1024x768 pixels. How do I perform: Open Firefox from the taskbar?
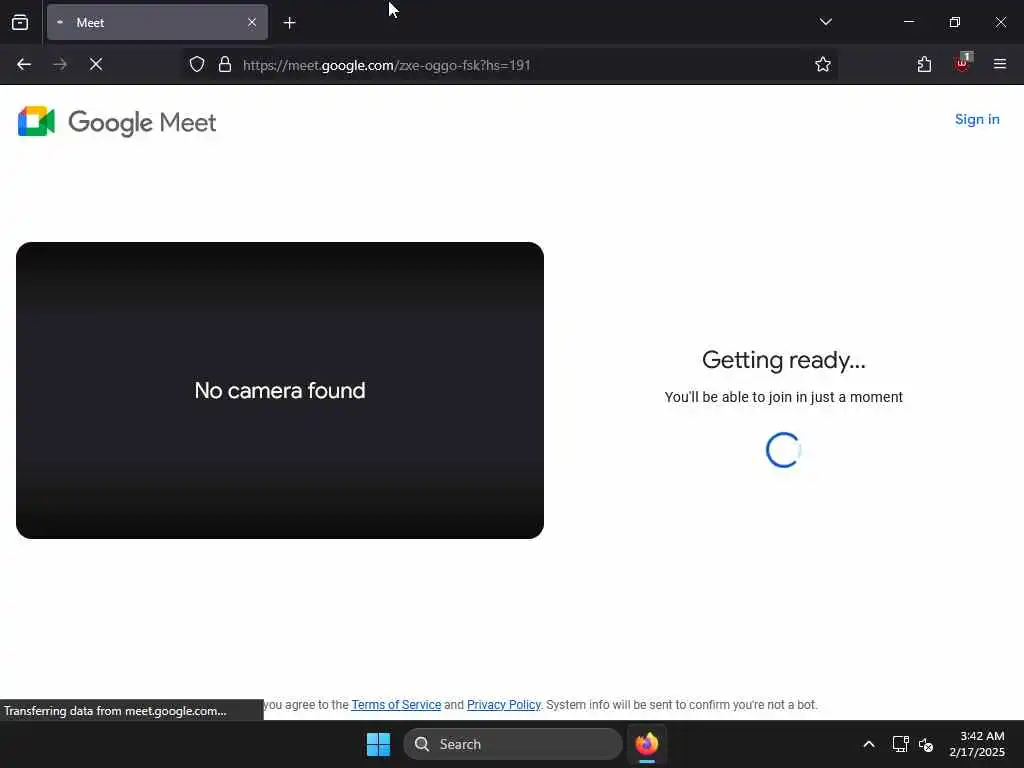[x=647, y=744]
